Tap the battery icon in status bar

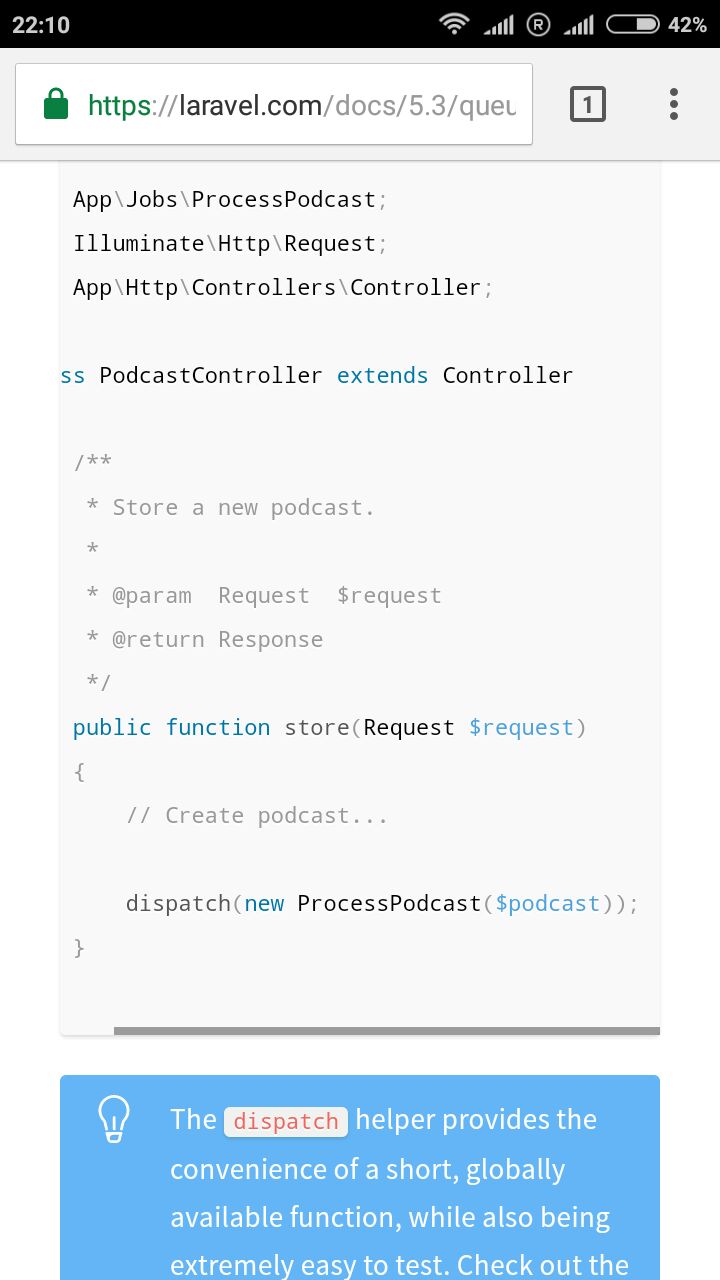pos(633,24)
